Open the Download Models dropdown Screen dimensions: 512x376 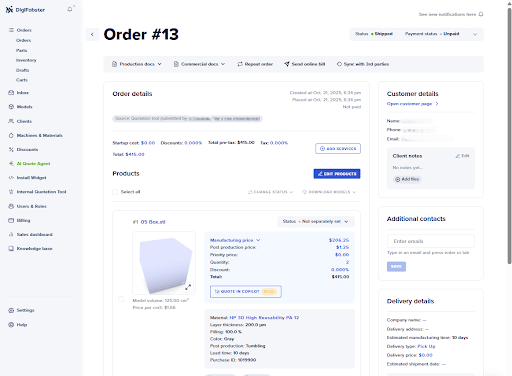click(329, 192)
